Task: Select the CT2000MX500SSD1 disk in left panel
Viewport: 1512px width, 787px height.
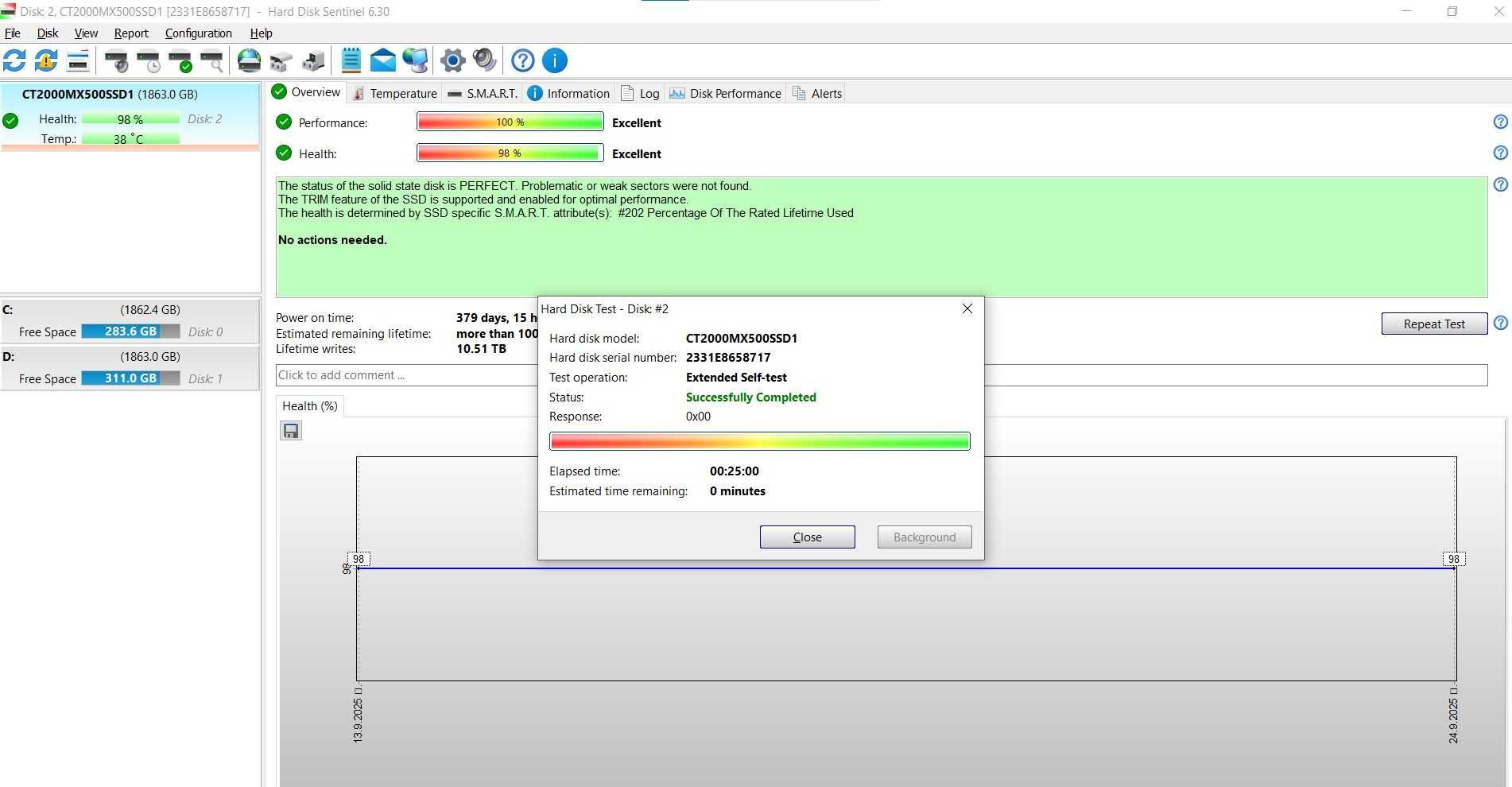Action: click(x=130, y=116)
